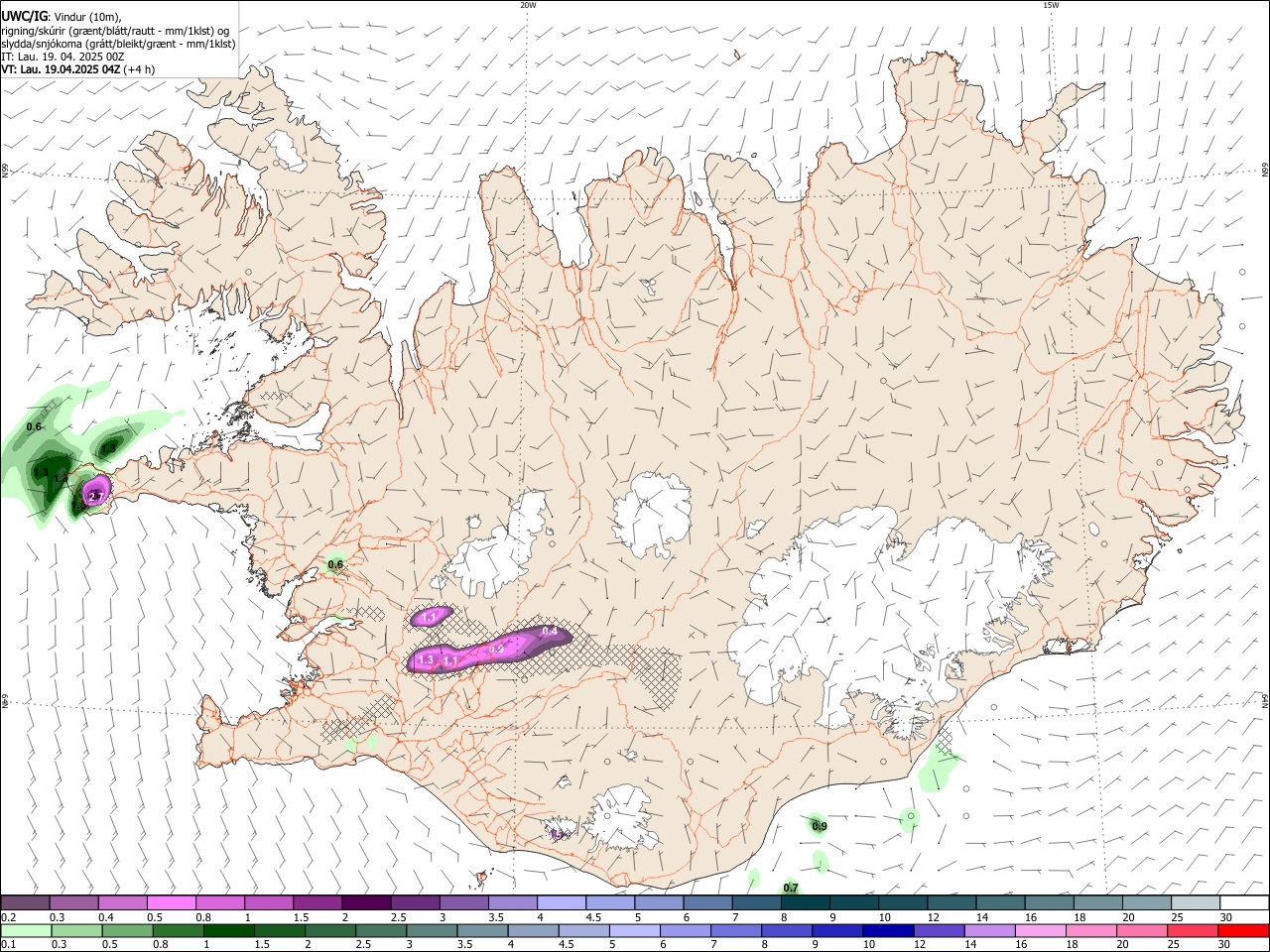Click the darkest purple swatch in the snow scale
1270x952 pixels.
tap(365, 903)
